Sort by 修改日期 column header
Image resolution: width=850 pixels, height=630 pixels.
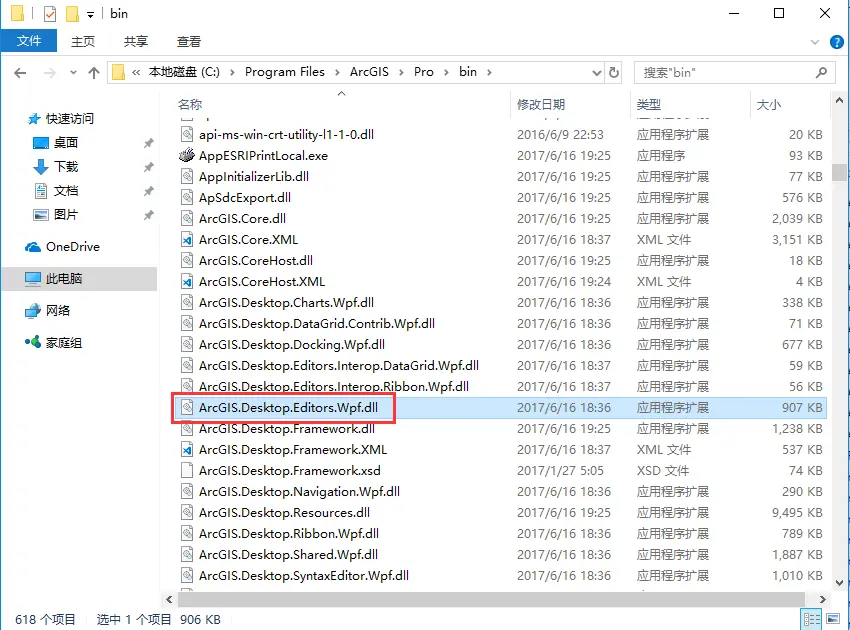coord(541,104)
